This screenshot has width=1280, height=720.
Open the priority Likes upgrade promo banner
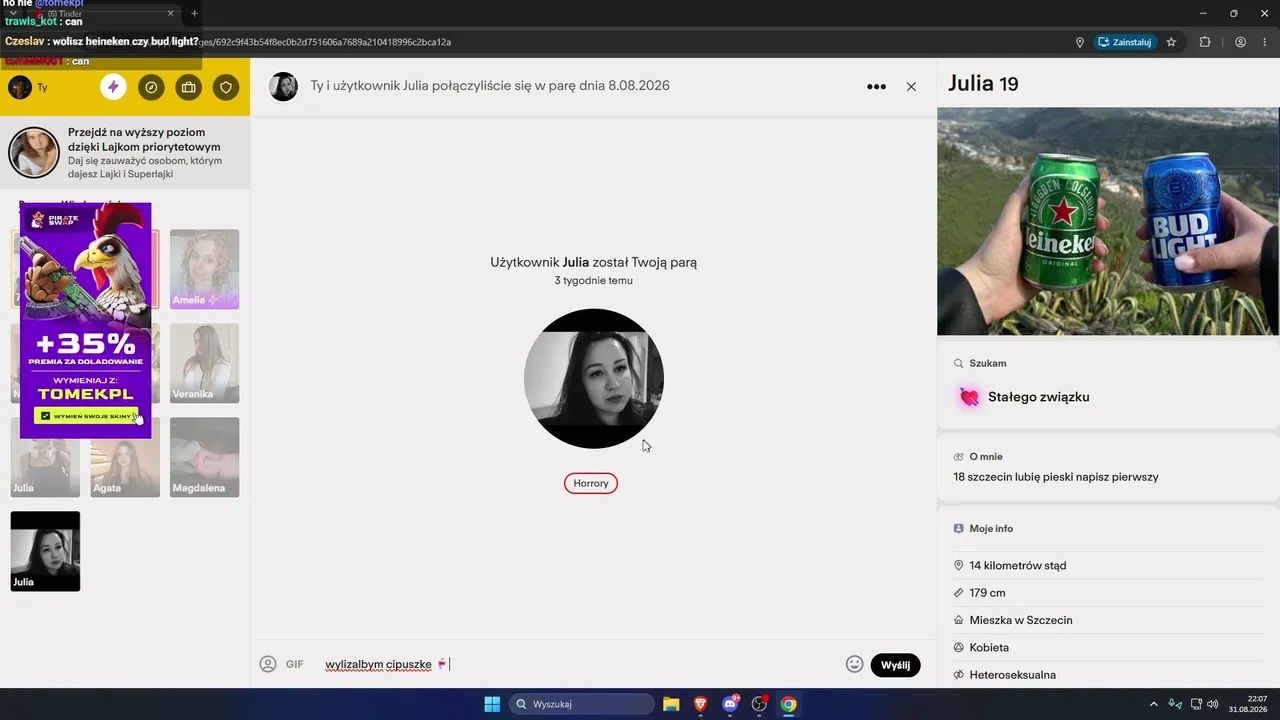pos(125,153)
